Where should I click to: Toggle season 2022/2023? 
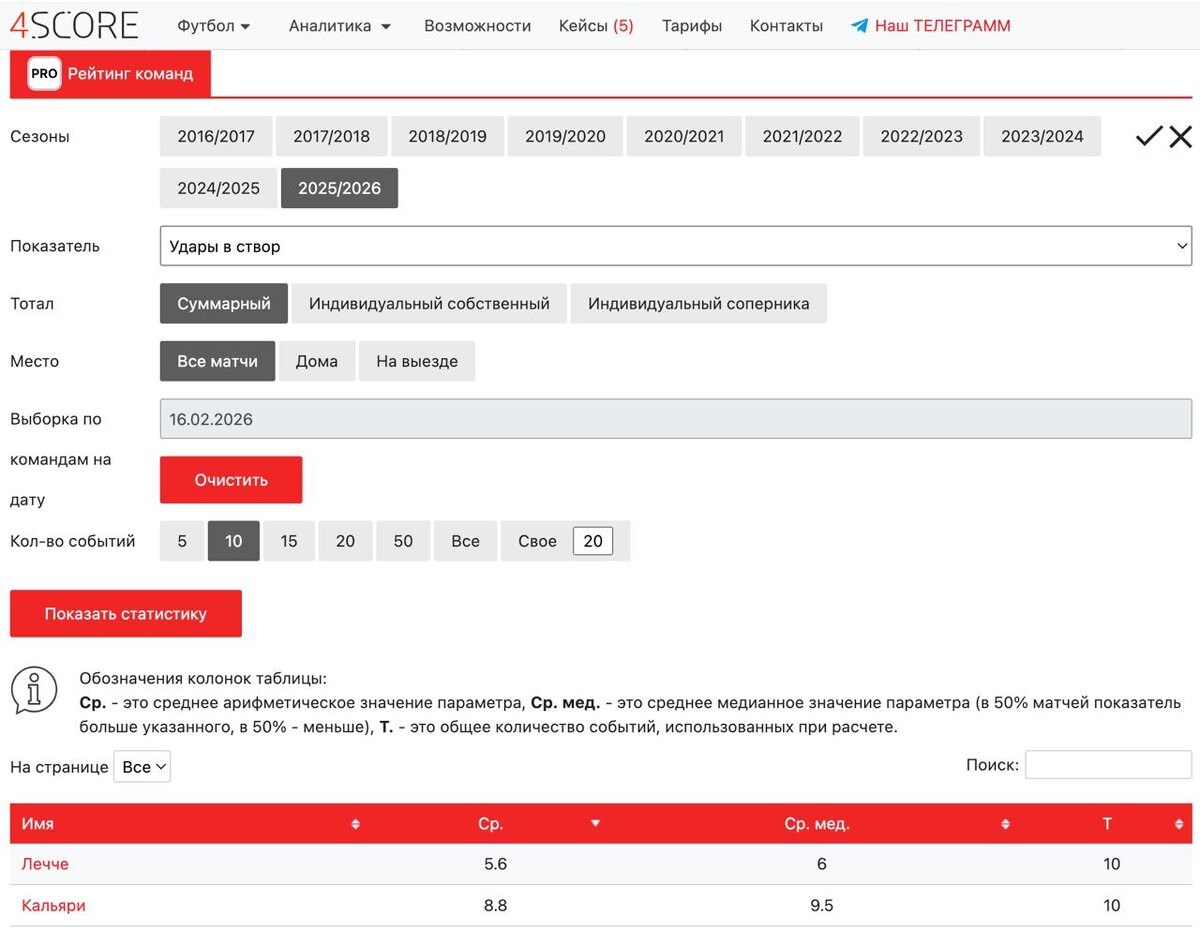921,136
